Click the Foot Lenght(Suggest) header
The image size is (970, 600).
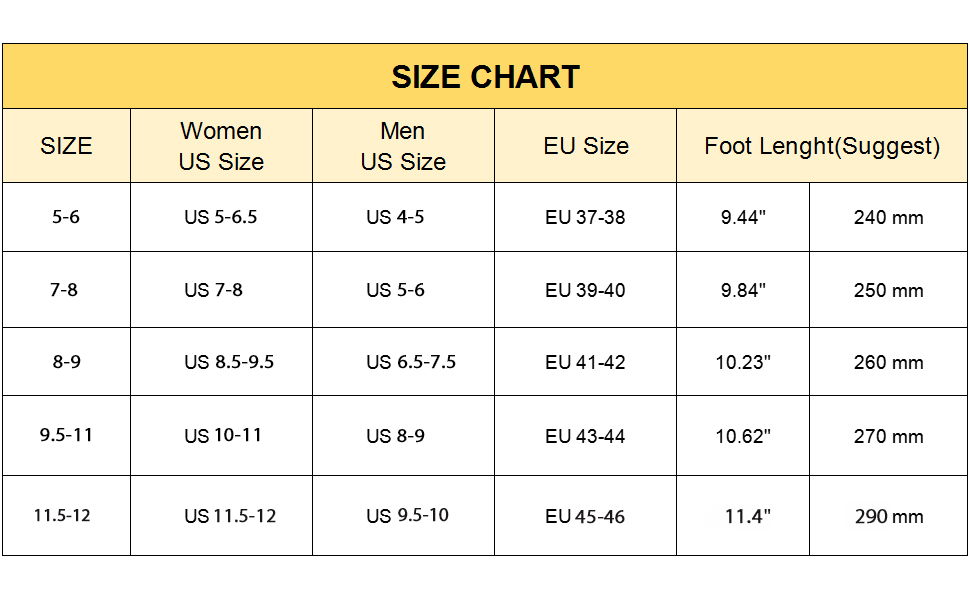tap(822, 146)
